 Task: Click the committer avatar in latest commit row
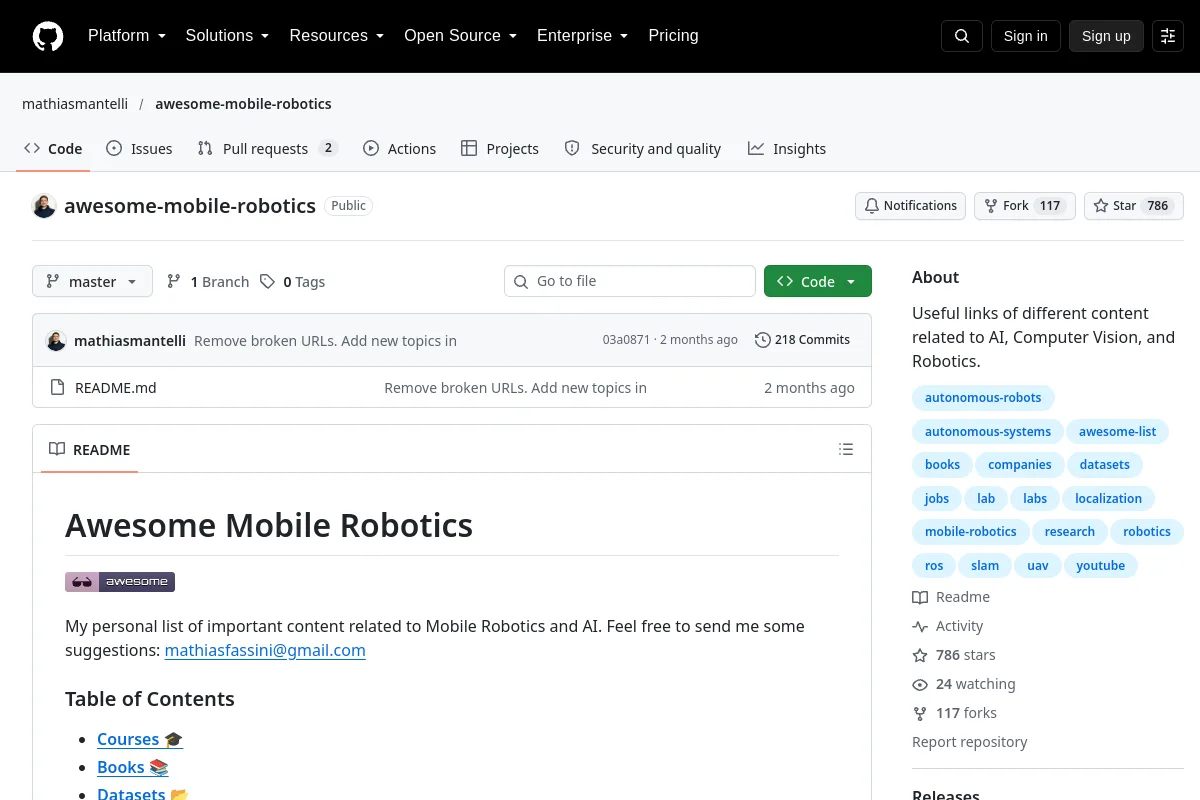[x=56, y=340]
